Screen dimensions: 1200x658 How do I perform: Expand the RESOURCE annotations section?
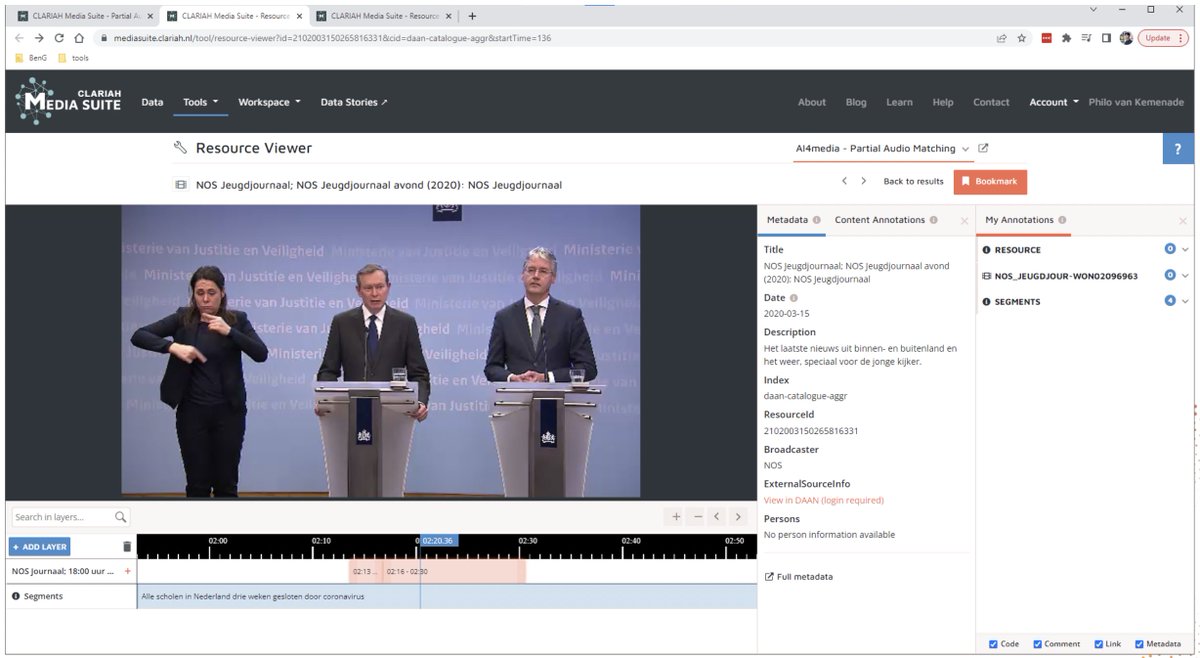[1186, 250]
